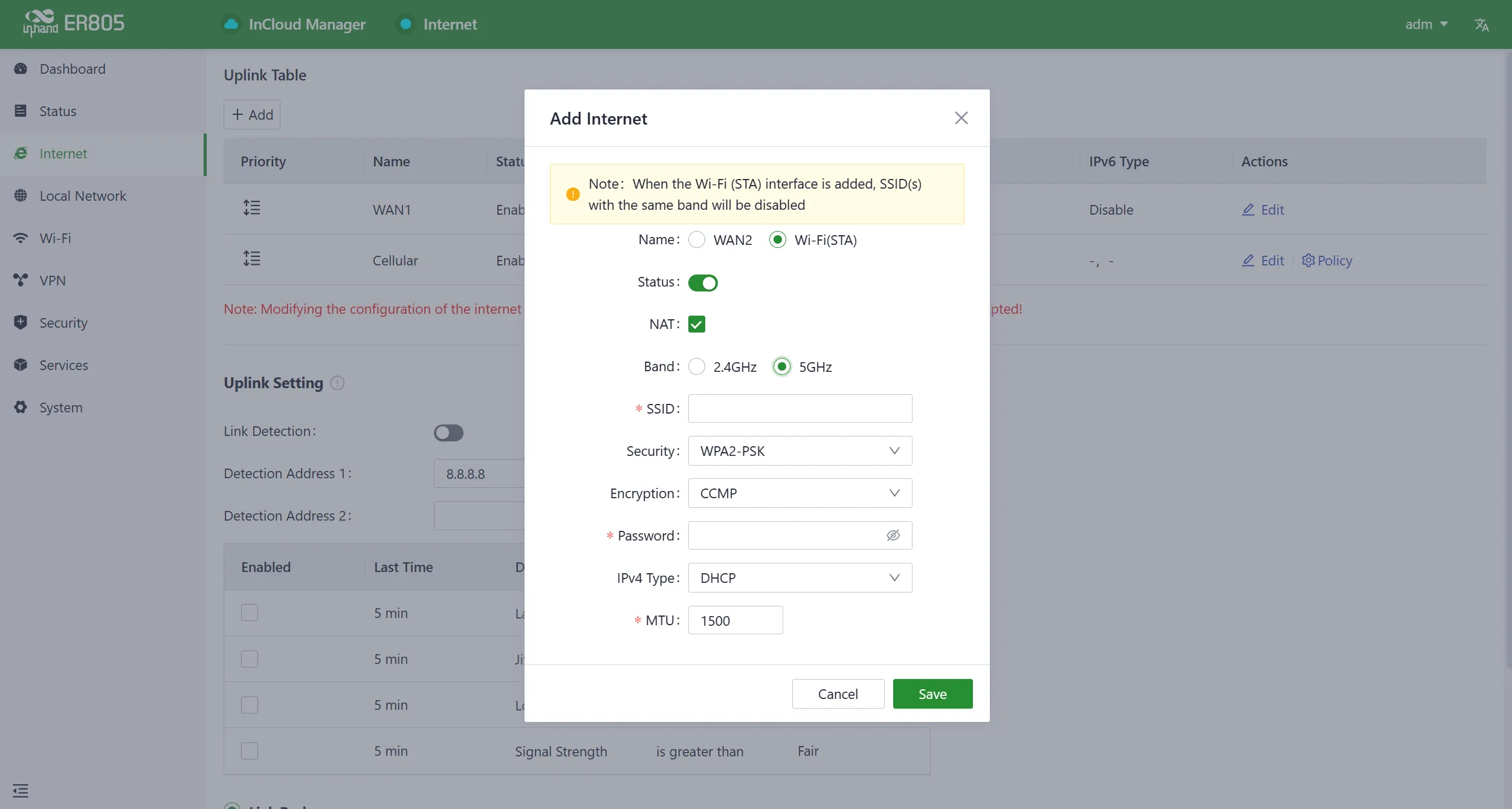Close the Add Internet dialog

pyautogui.click(x=961, y=118)
